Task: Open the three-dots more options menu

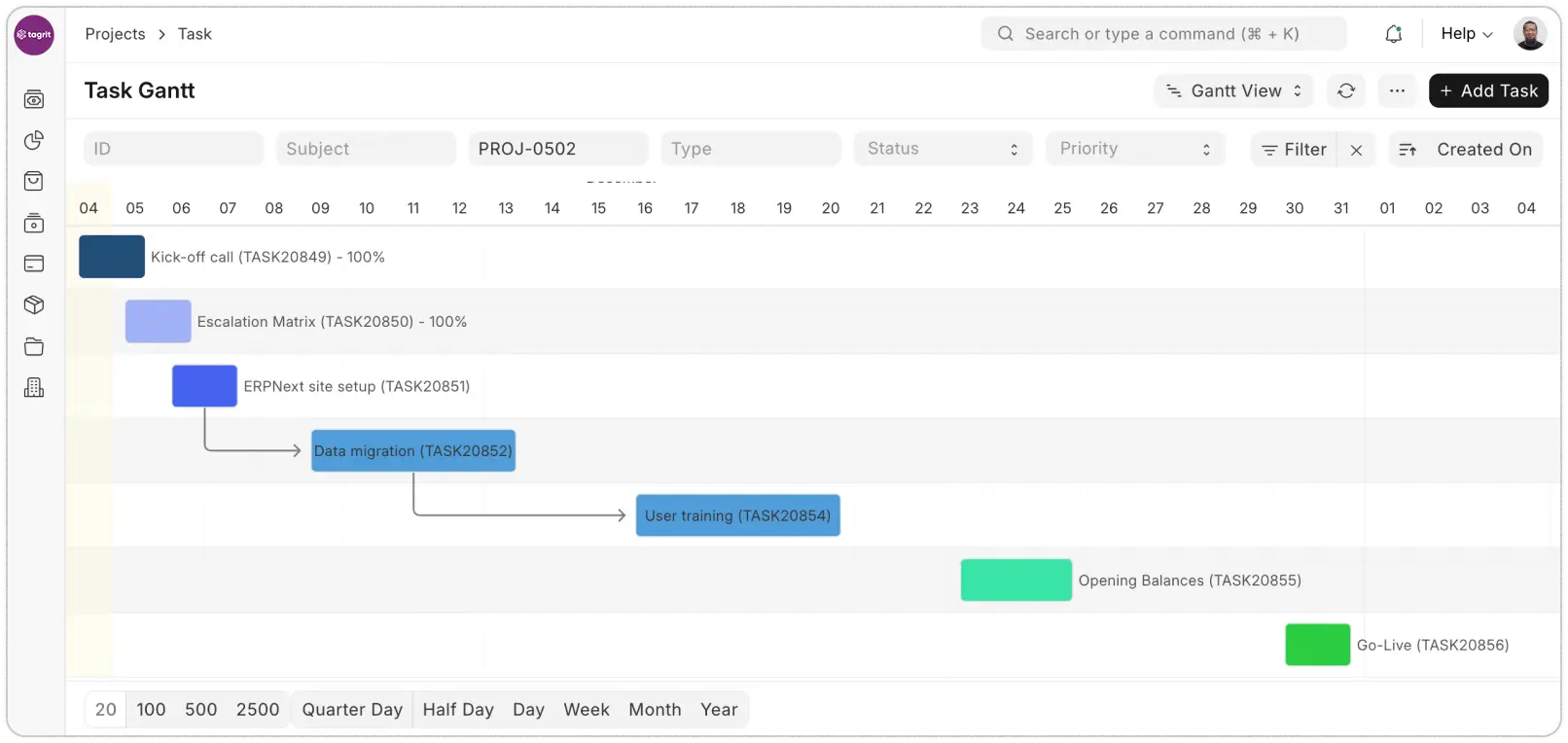Action: (x=1397, y=90)
